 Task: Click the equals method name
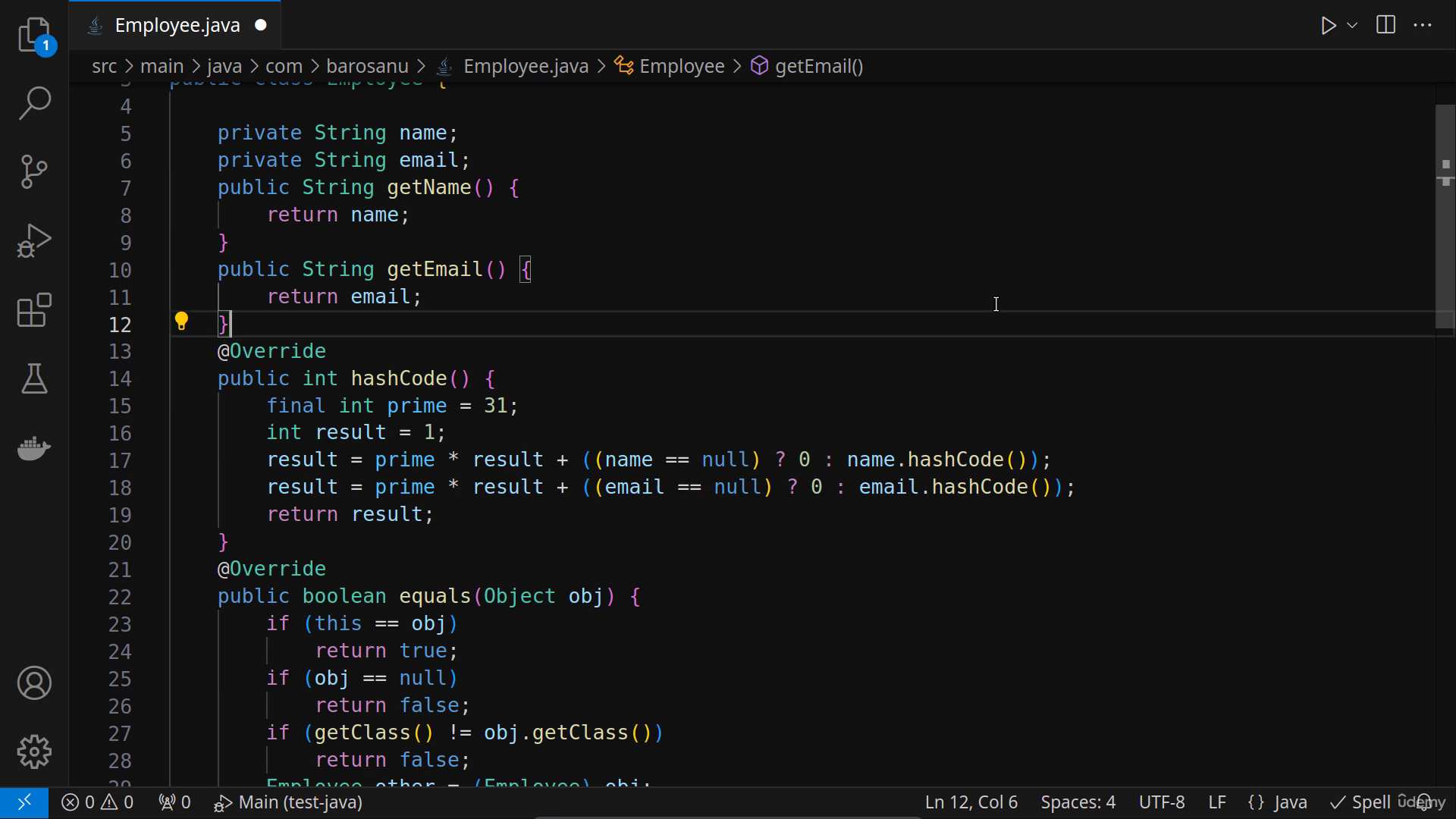click(x=435, y=597)
